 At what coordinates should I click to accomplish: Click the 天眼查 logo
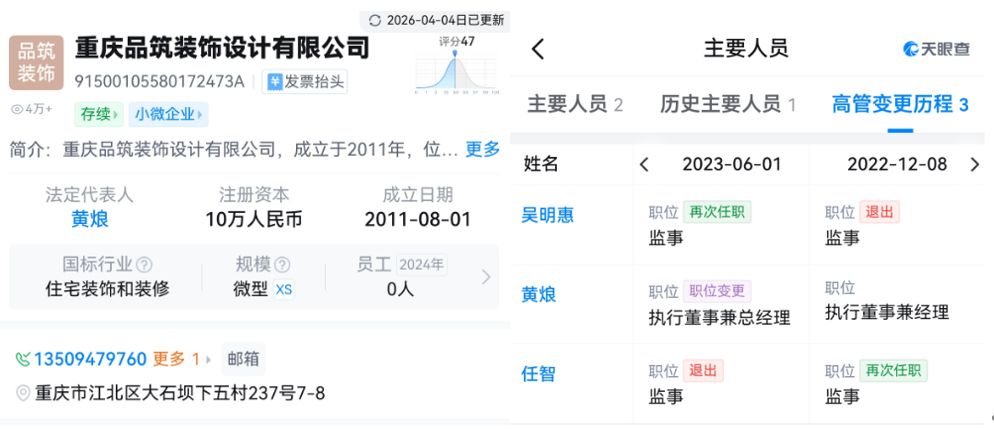coord(936,49)
